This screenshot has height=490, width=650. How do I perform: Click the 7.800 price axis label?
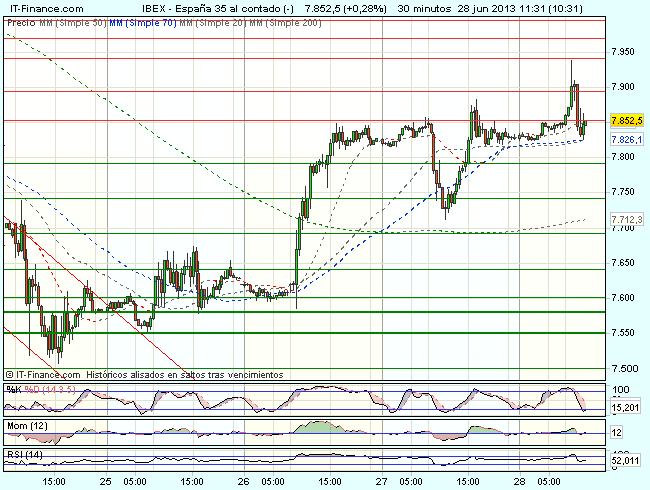tap(623, 157)
